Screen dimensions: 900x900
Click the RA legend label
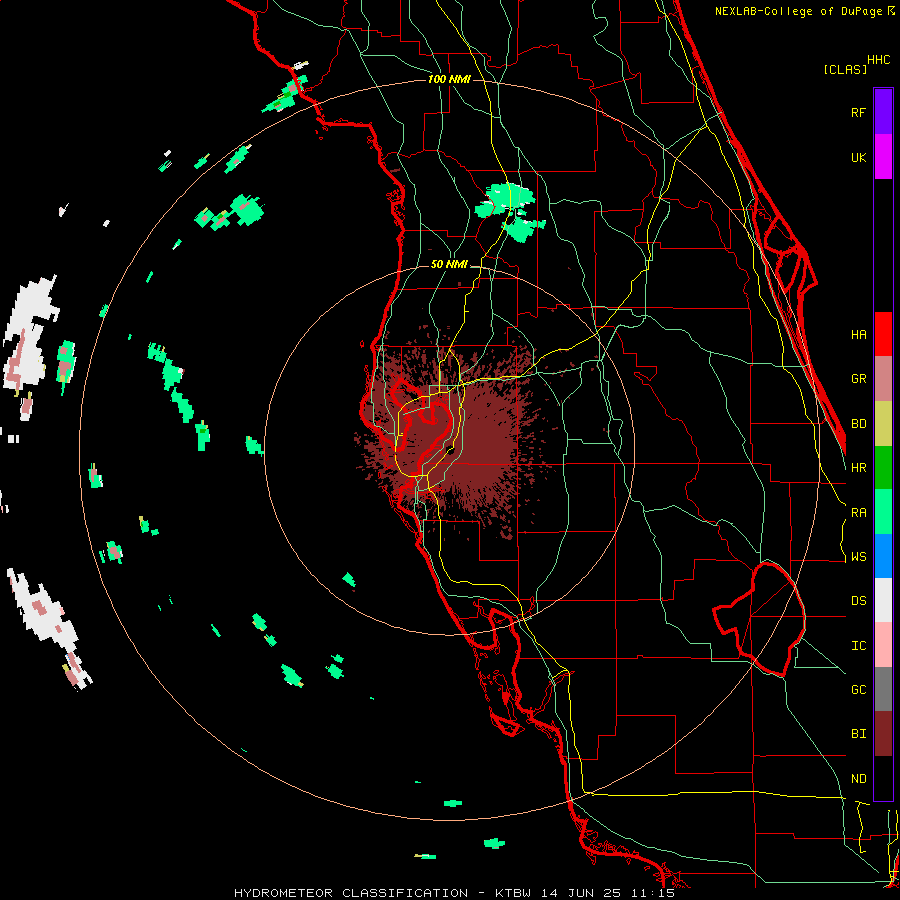point(858,512)
